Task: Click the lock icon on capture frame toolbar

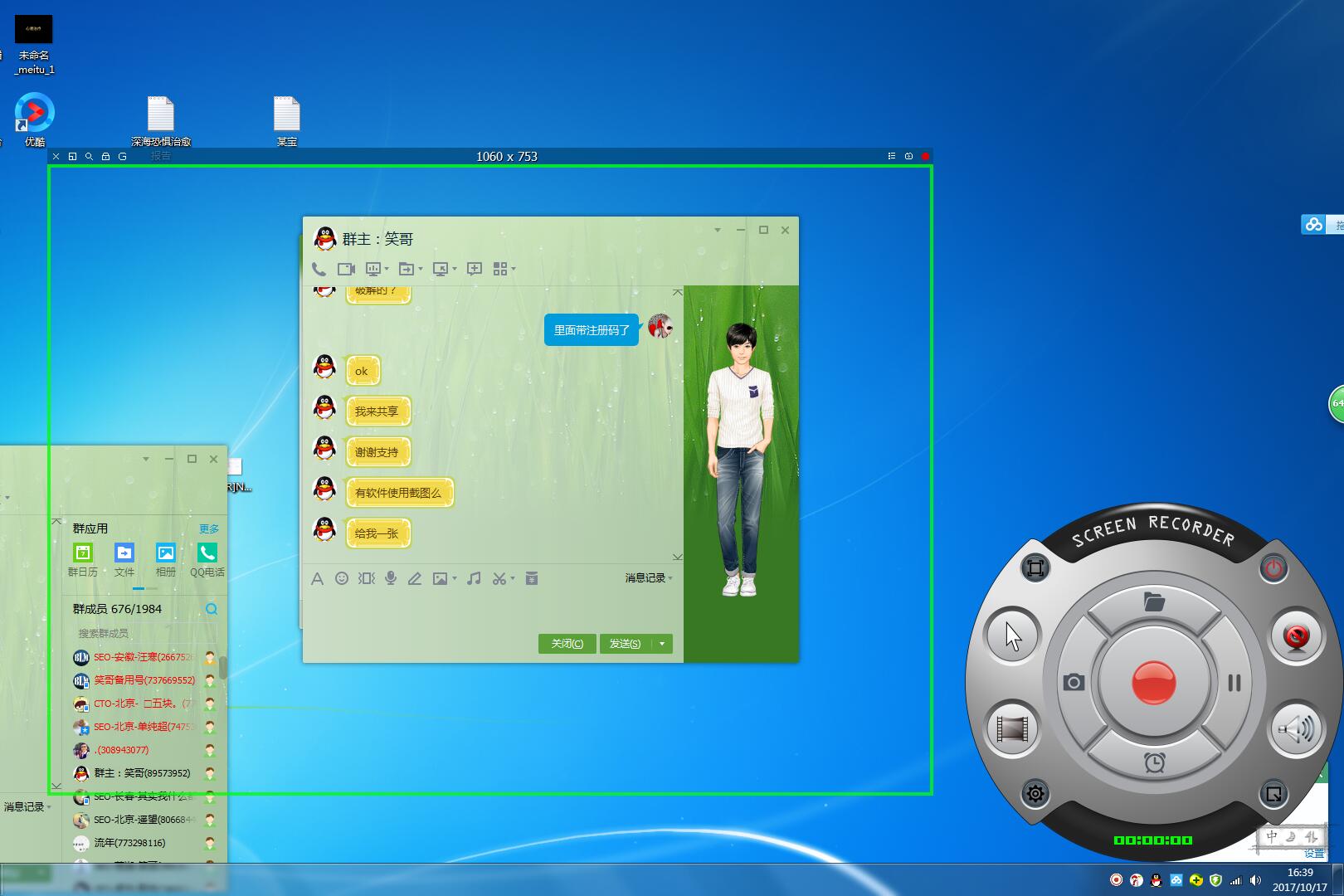Action: (x=105, y=156)
